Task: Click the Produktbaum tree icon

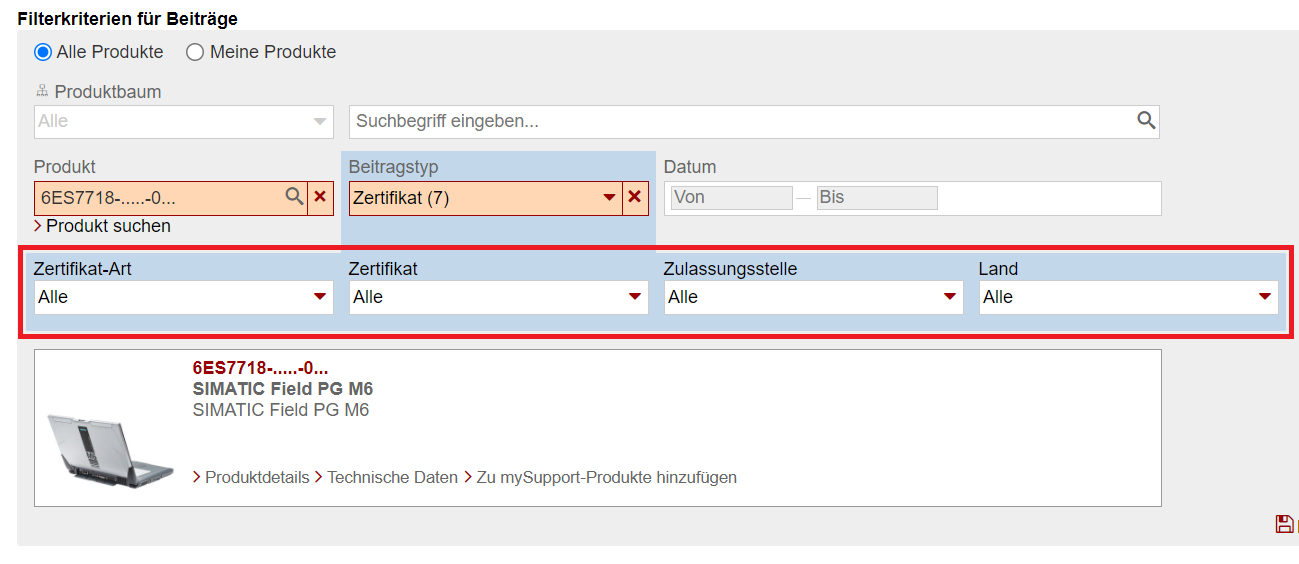Action: pos(42,92)
